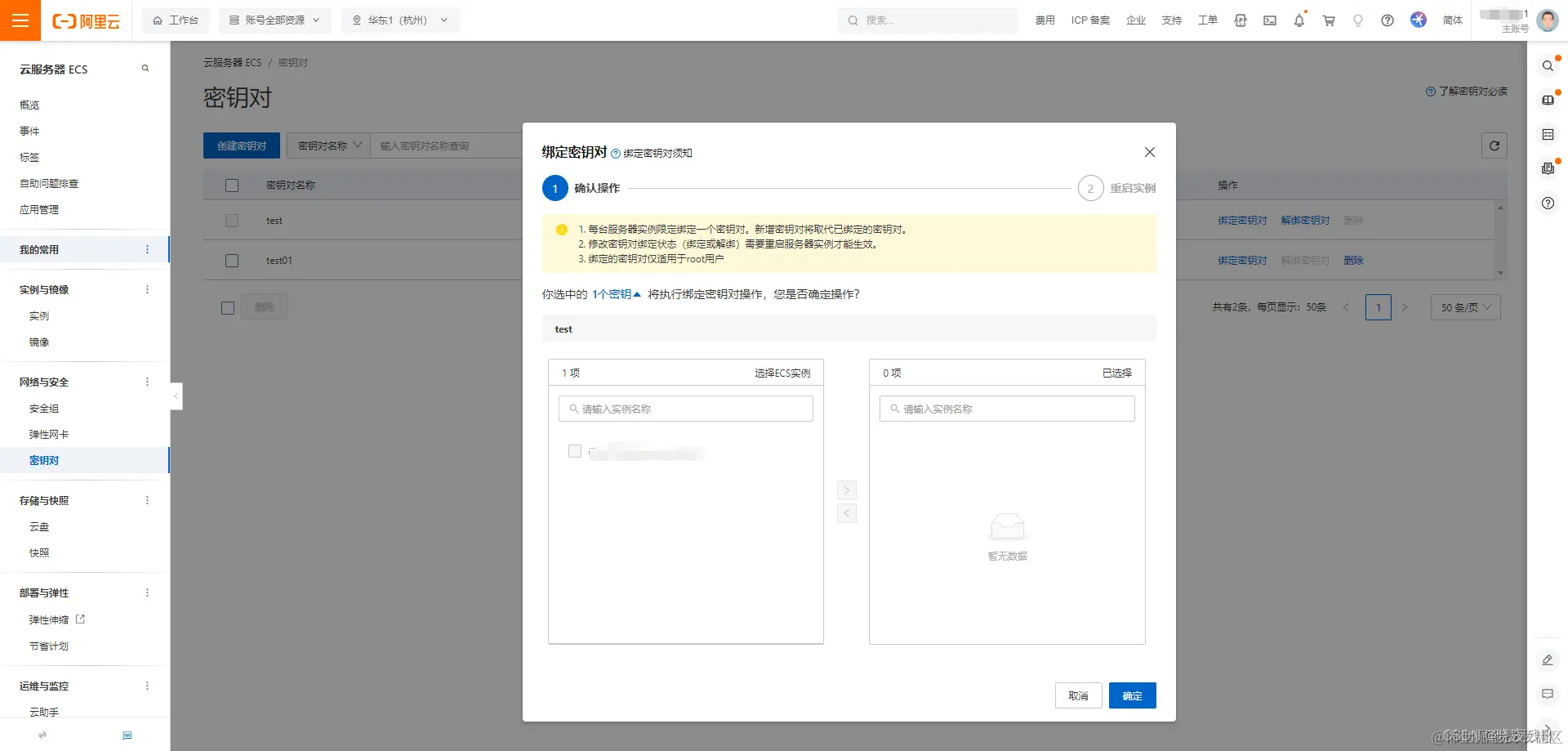Open the 企业 menu
The image size is (1568, 751).
[1136, 20]
